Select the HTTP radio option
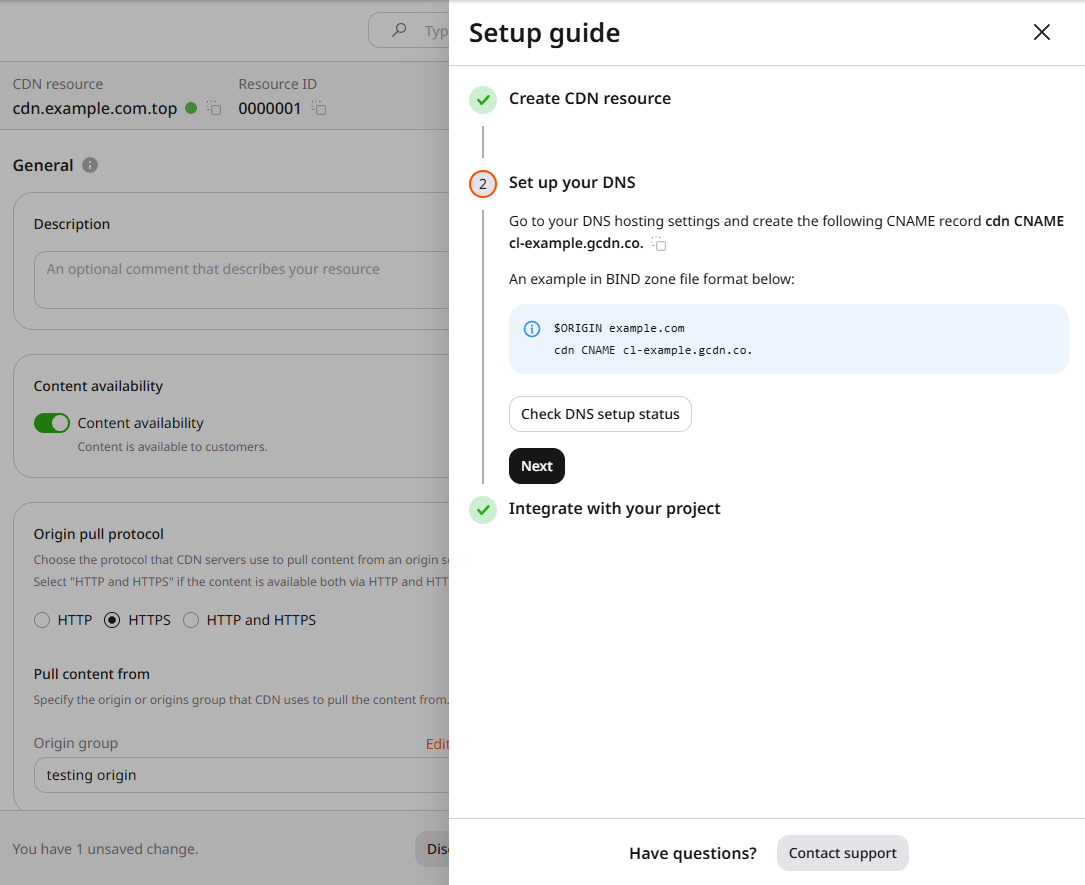Image resolution: width=1085 pixels, height=885 pixels. coord(42,620)
